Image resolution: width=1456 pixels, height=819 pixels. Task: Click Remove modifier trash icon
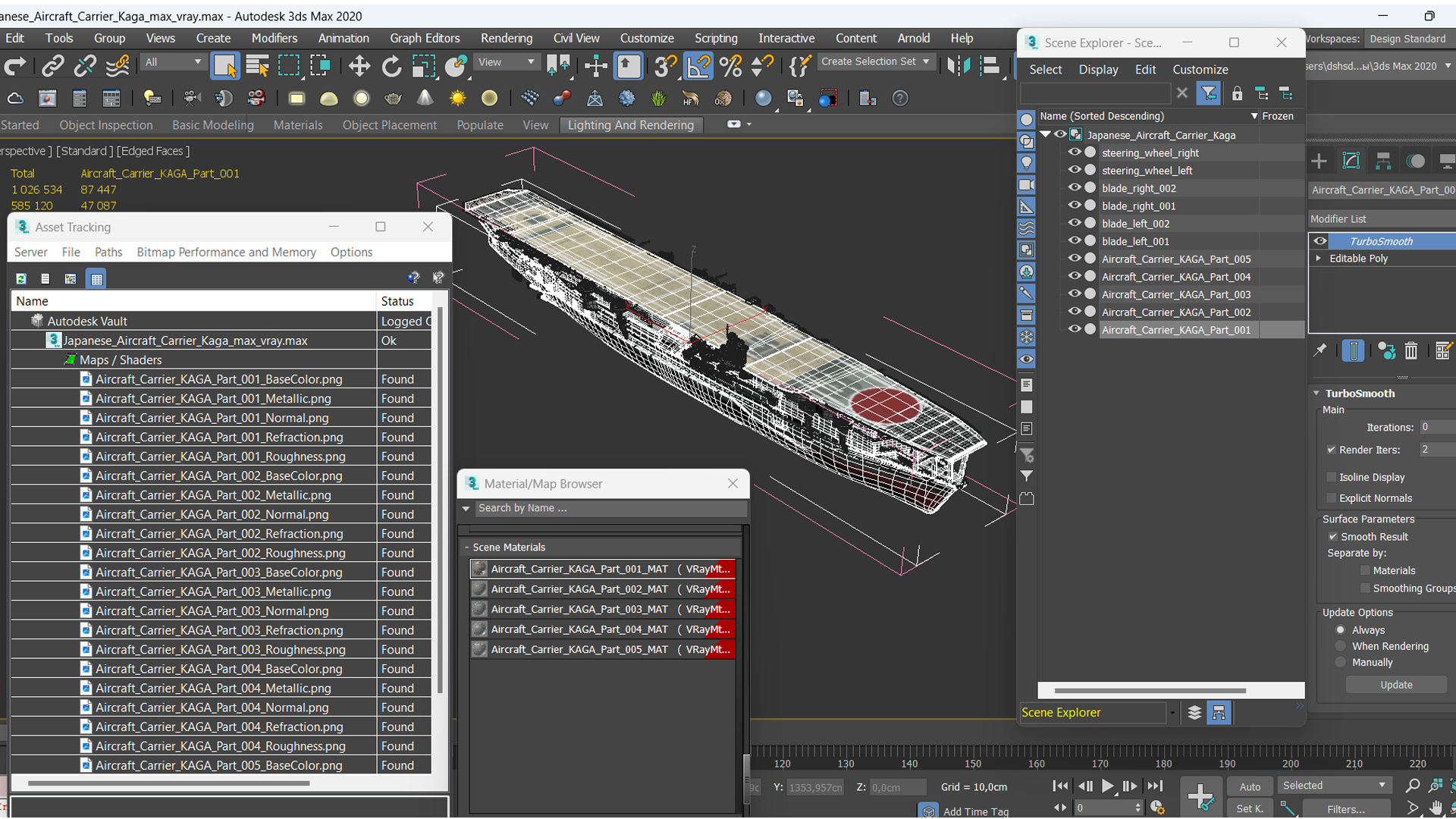[x=1410, y=350]
